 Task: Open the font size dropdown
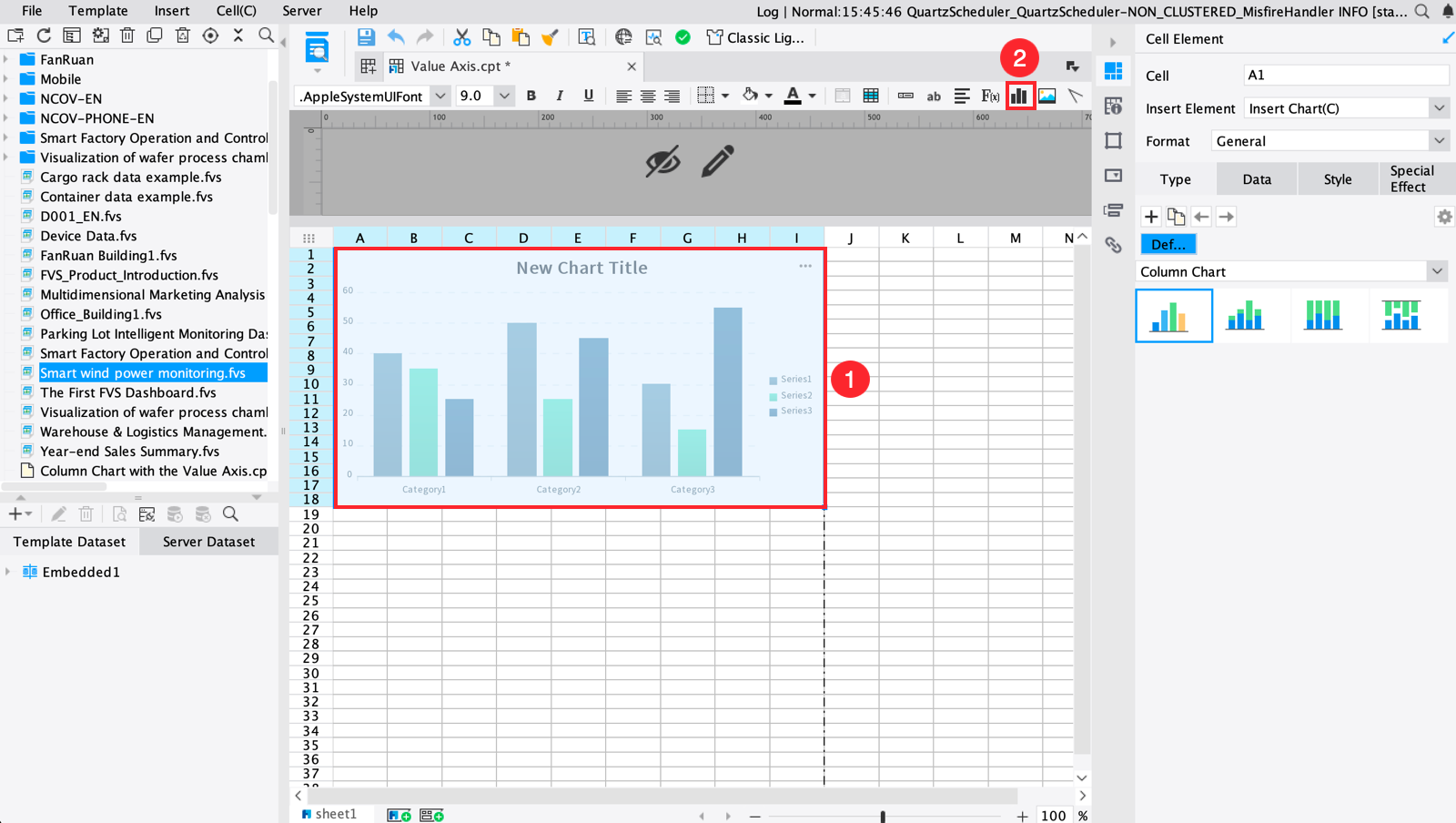click(x=504, y=96)
